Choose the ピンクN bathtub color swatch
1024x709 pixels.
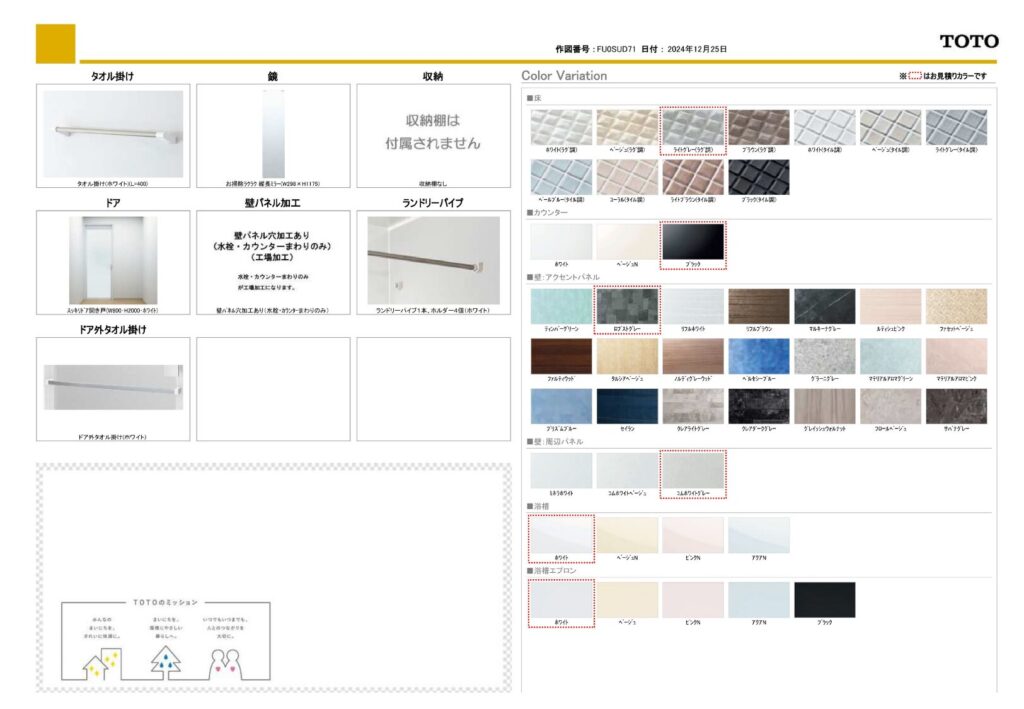coord(692,535)
